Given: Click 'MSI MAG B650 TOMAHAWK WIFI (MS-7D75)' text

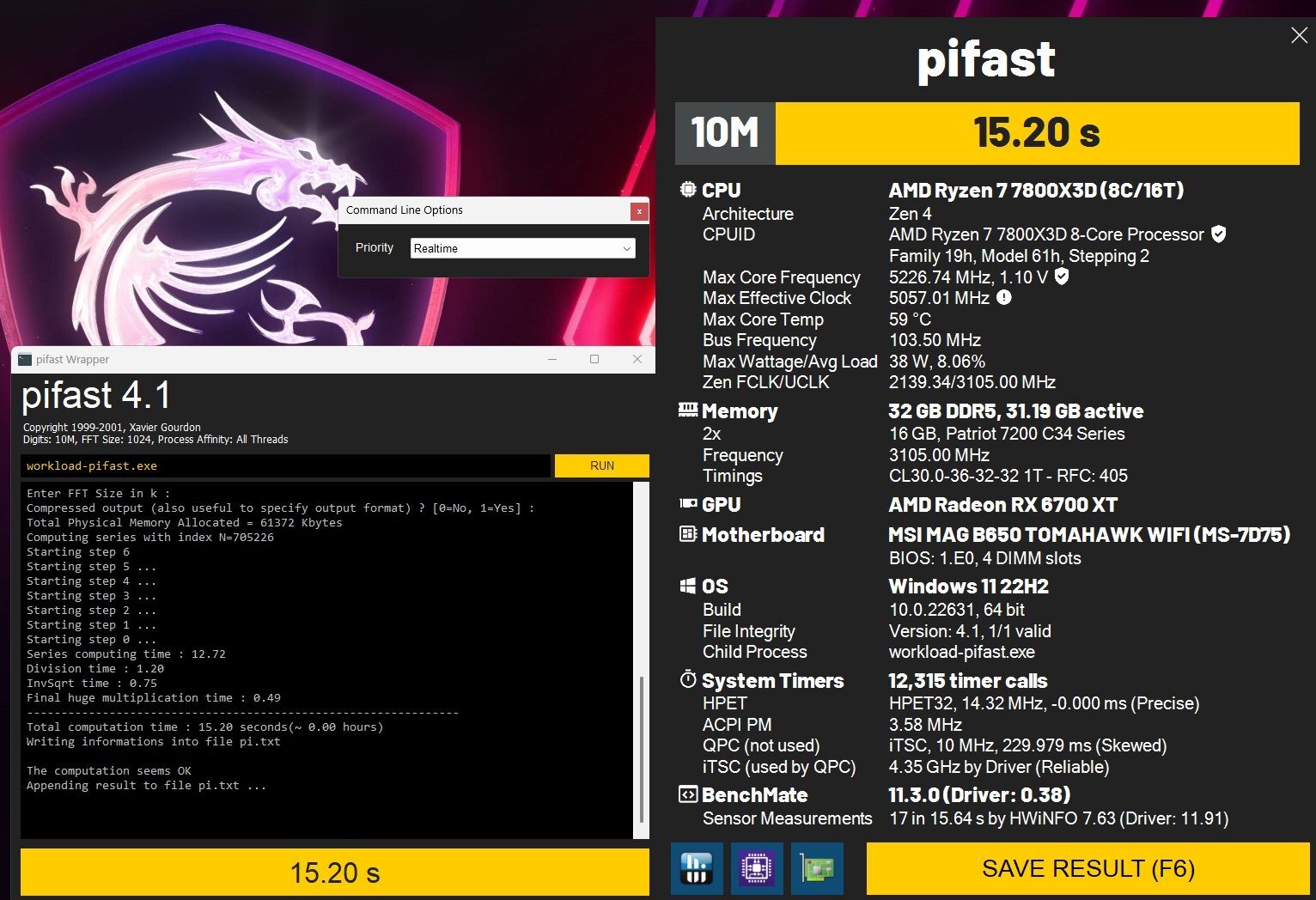Looking at the screenshot, I should click(1089, 535).
